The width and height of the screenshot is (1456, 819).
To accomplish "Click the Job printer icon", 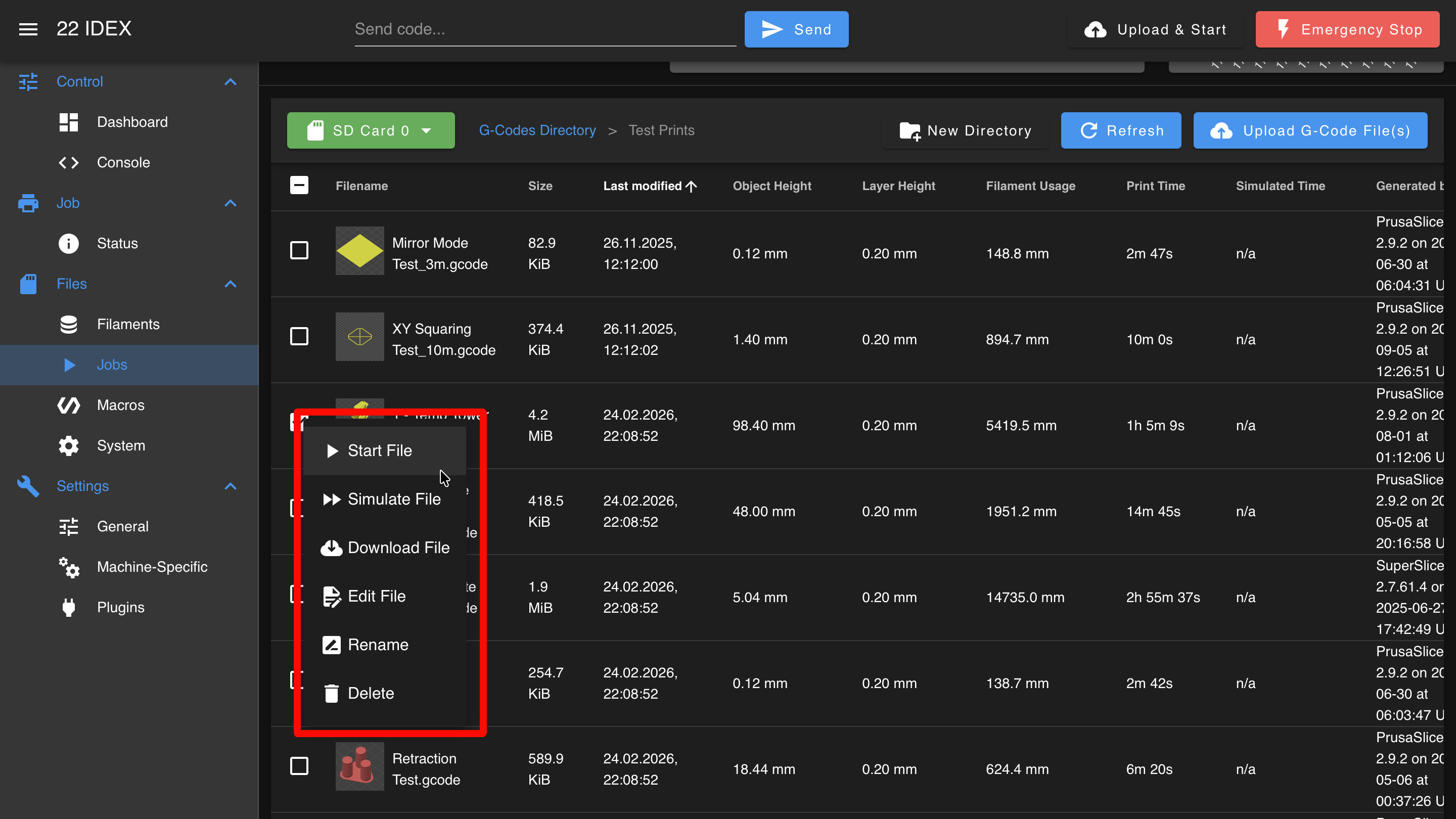I will pyautogui.click(x=28, y=203).
